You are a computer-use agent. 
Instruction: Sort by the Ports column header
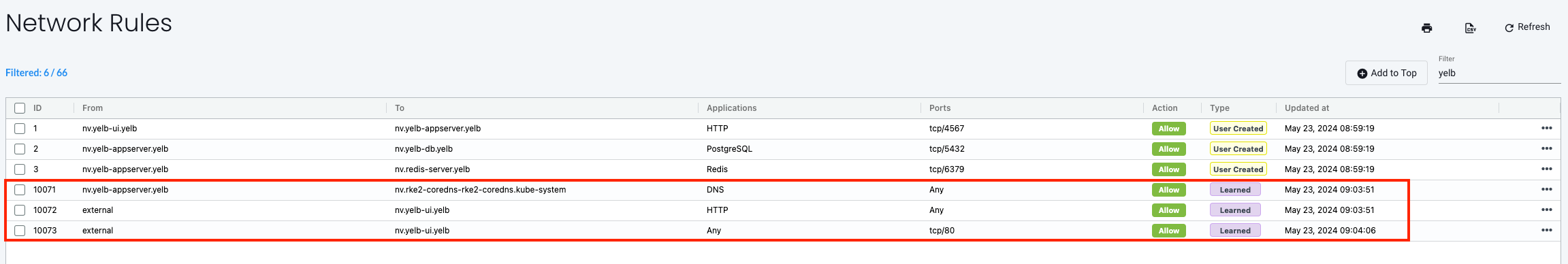[940, 108]
